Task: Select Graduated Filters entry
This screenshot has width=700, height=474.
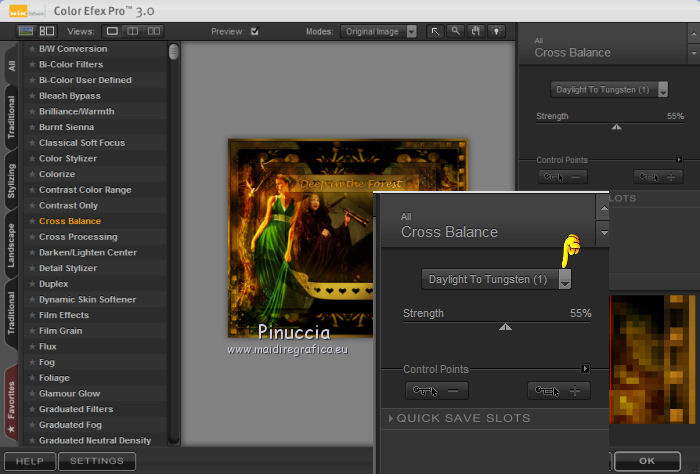Action: tap(76, 409)
